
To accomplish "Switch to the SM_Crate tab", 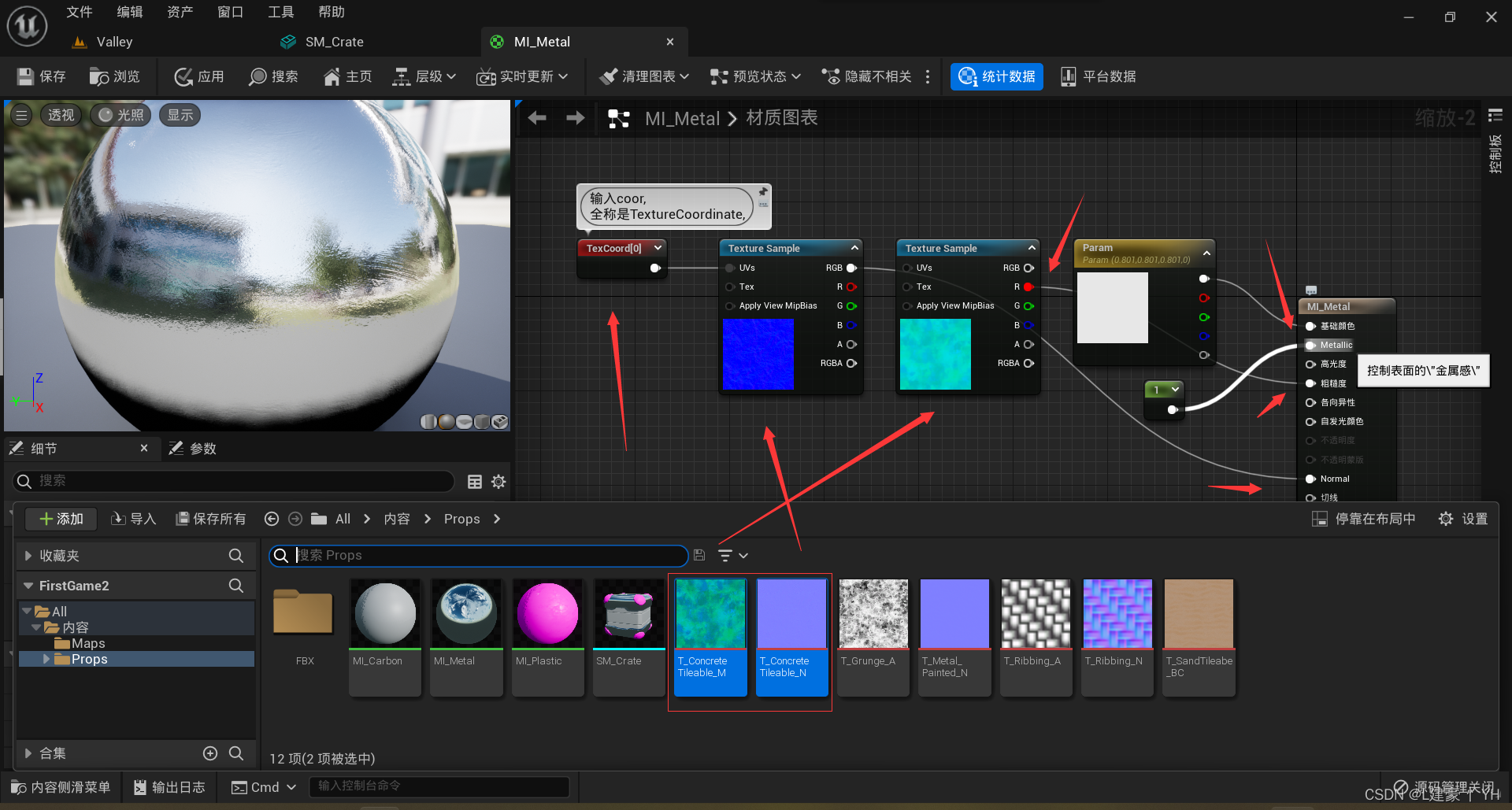I will tap(323, 42).
